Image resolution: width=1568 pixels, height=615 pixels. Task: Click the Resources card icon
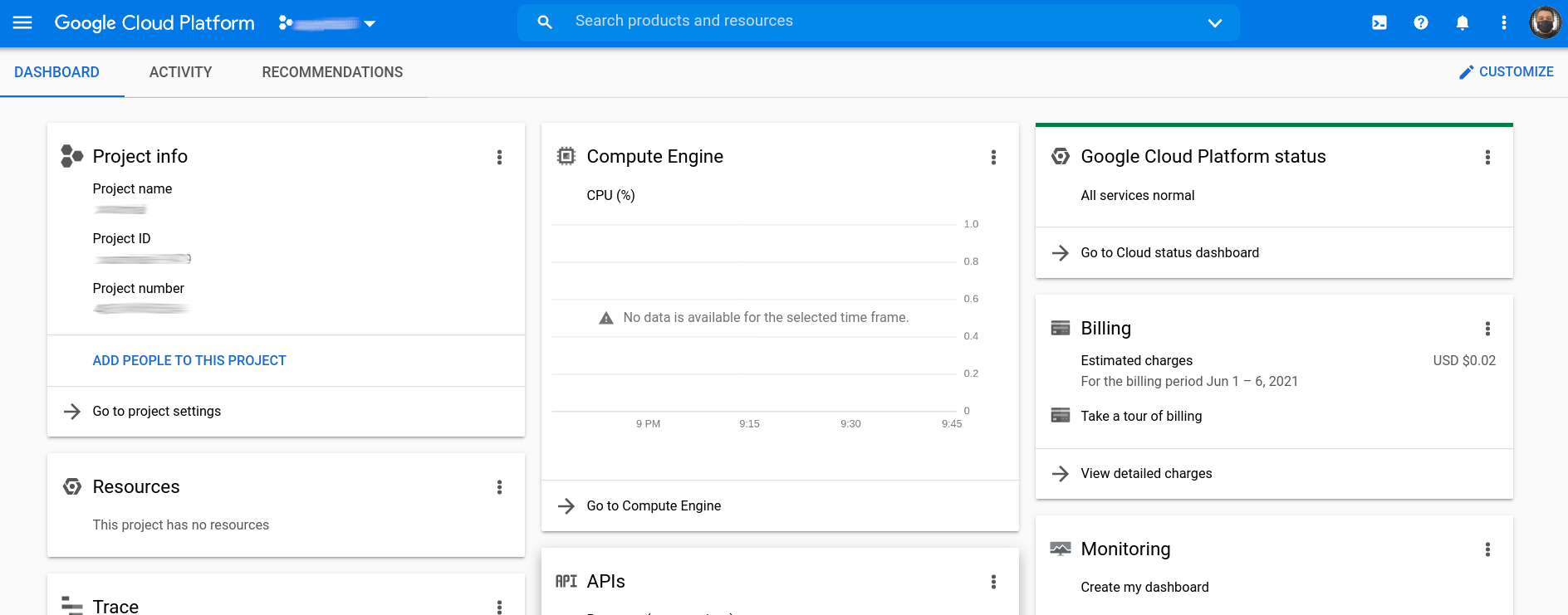[x=72, y=486]
